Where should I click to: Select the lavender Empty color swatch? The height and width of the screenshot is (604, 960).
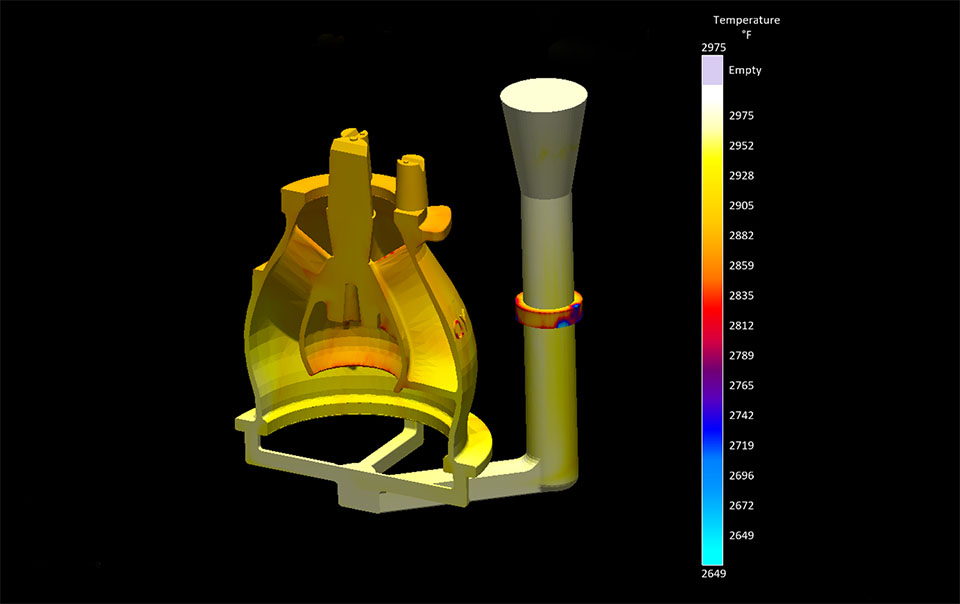[x=712, y=70]
